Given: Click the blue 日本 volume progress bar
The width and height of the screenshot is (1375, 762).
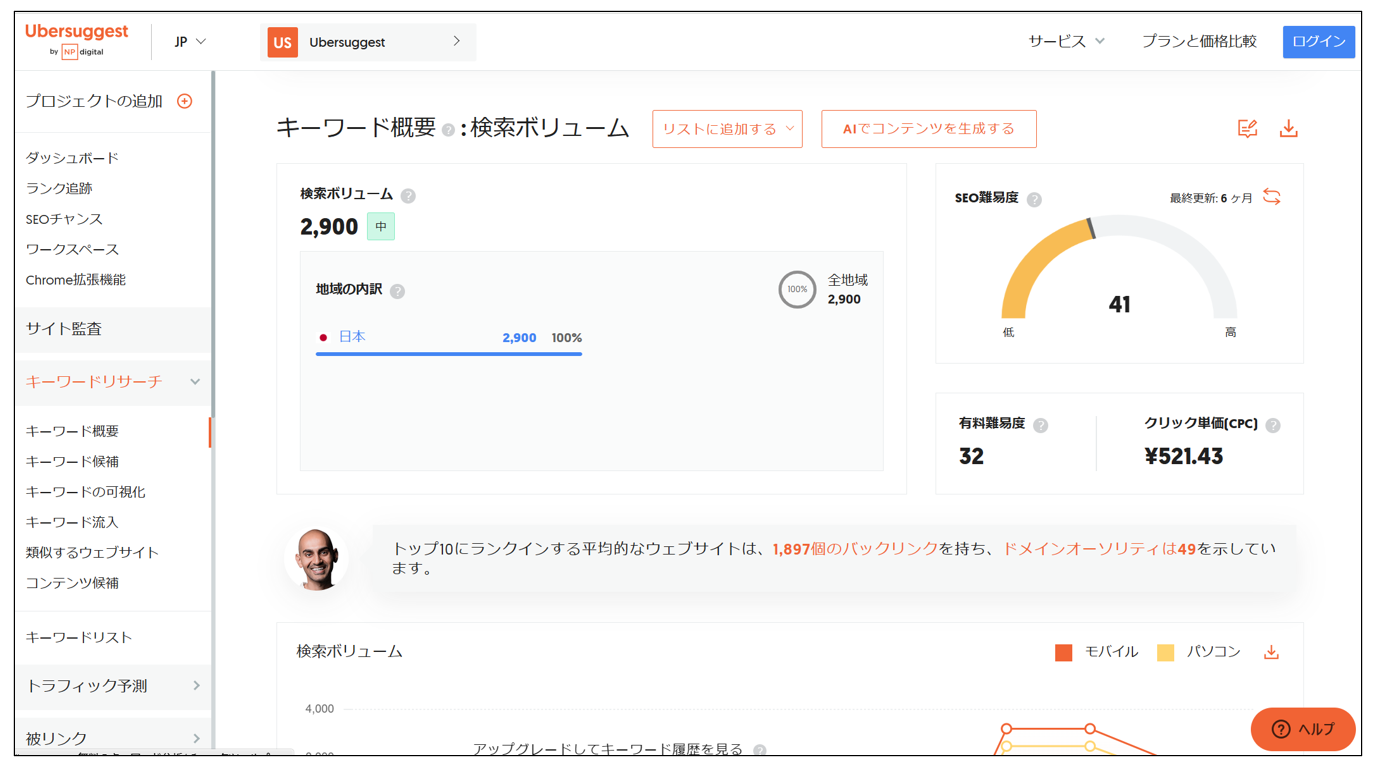Looking at the screenshot, I should [x=449, y=353].
